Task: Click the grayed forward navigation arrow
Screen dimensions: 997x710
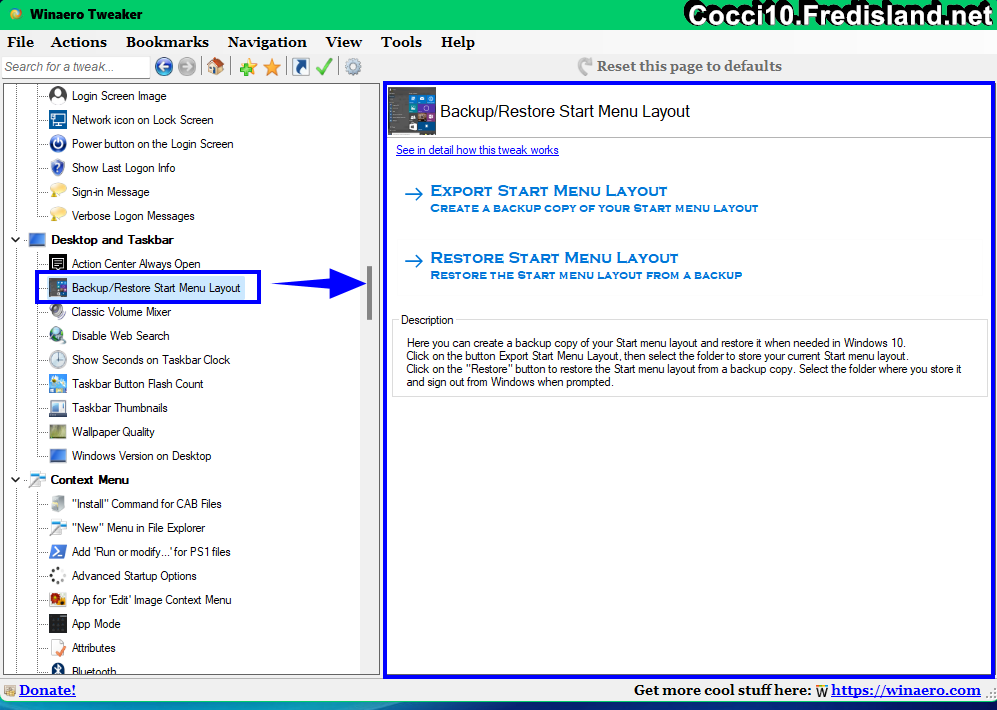Action: click(x=186, y=66)
